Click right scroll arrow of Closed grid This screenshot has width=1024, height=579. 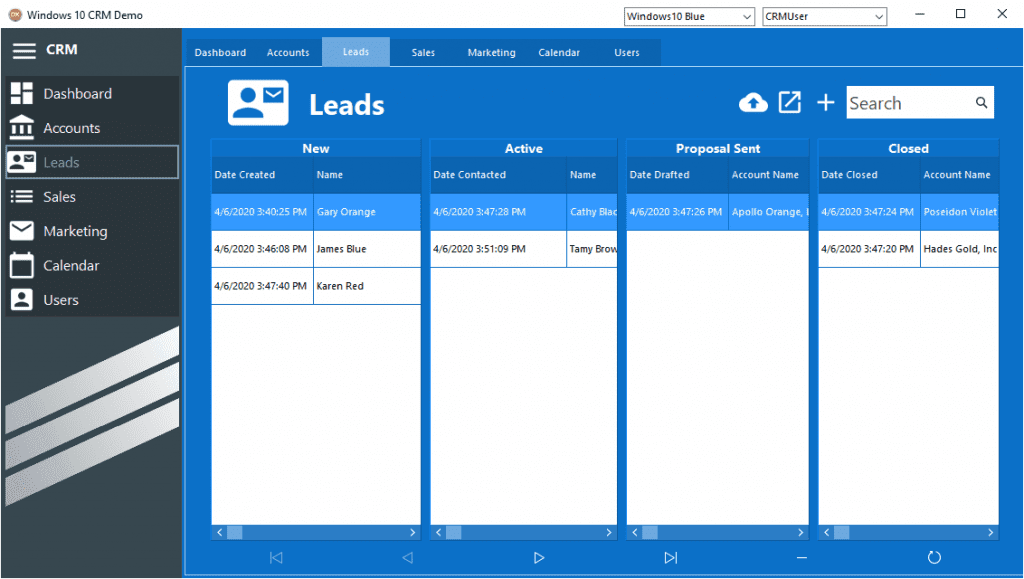[x=991, y=533]
